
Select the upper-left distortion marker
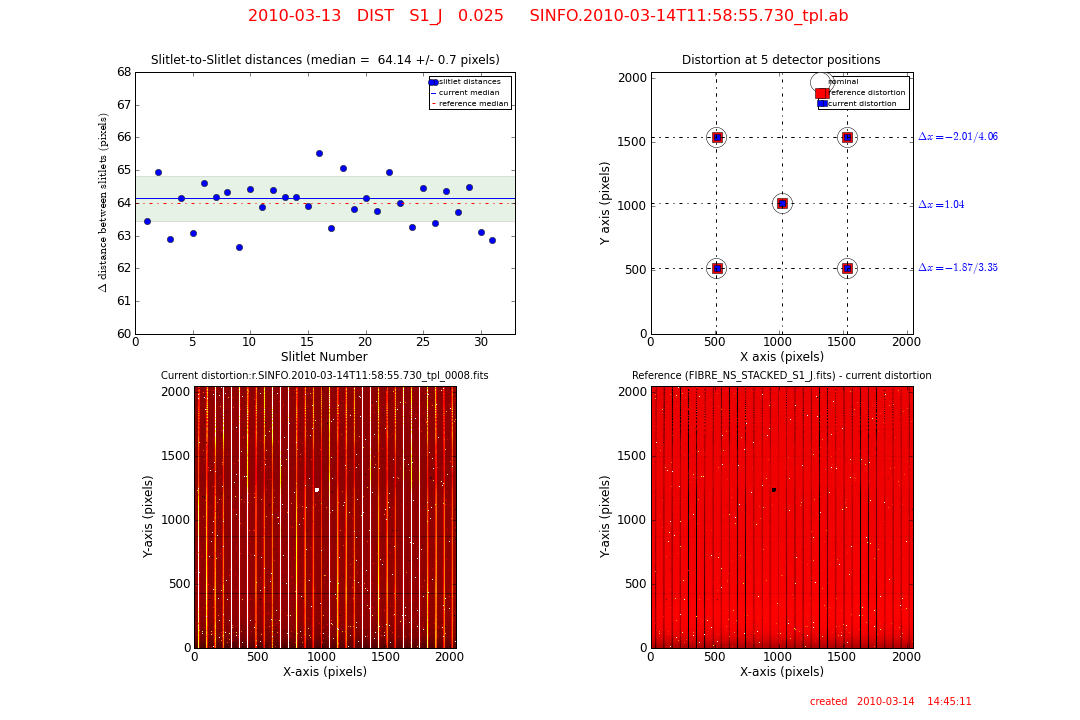click(x=716, y=137)
